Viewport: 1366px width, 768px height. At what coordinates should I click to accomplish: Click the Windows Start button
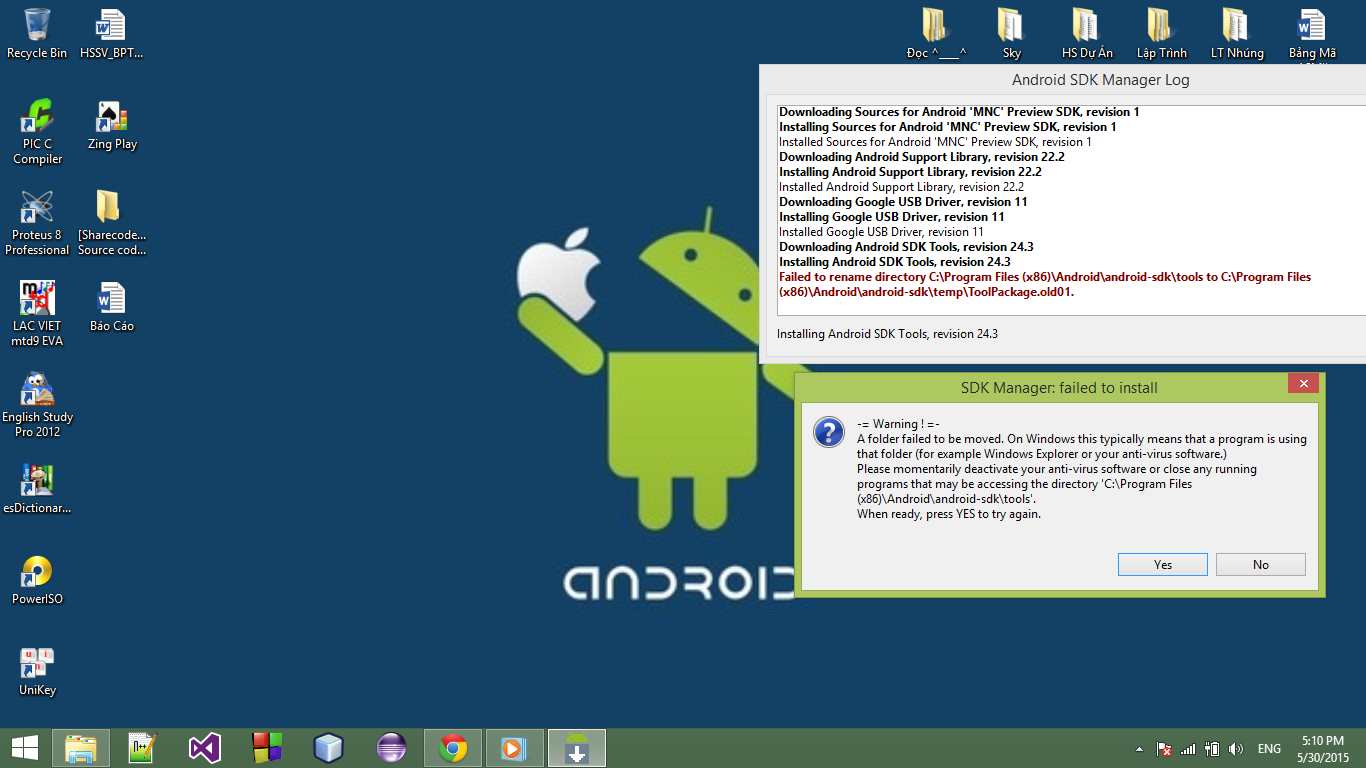[24, 748]
